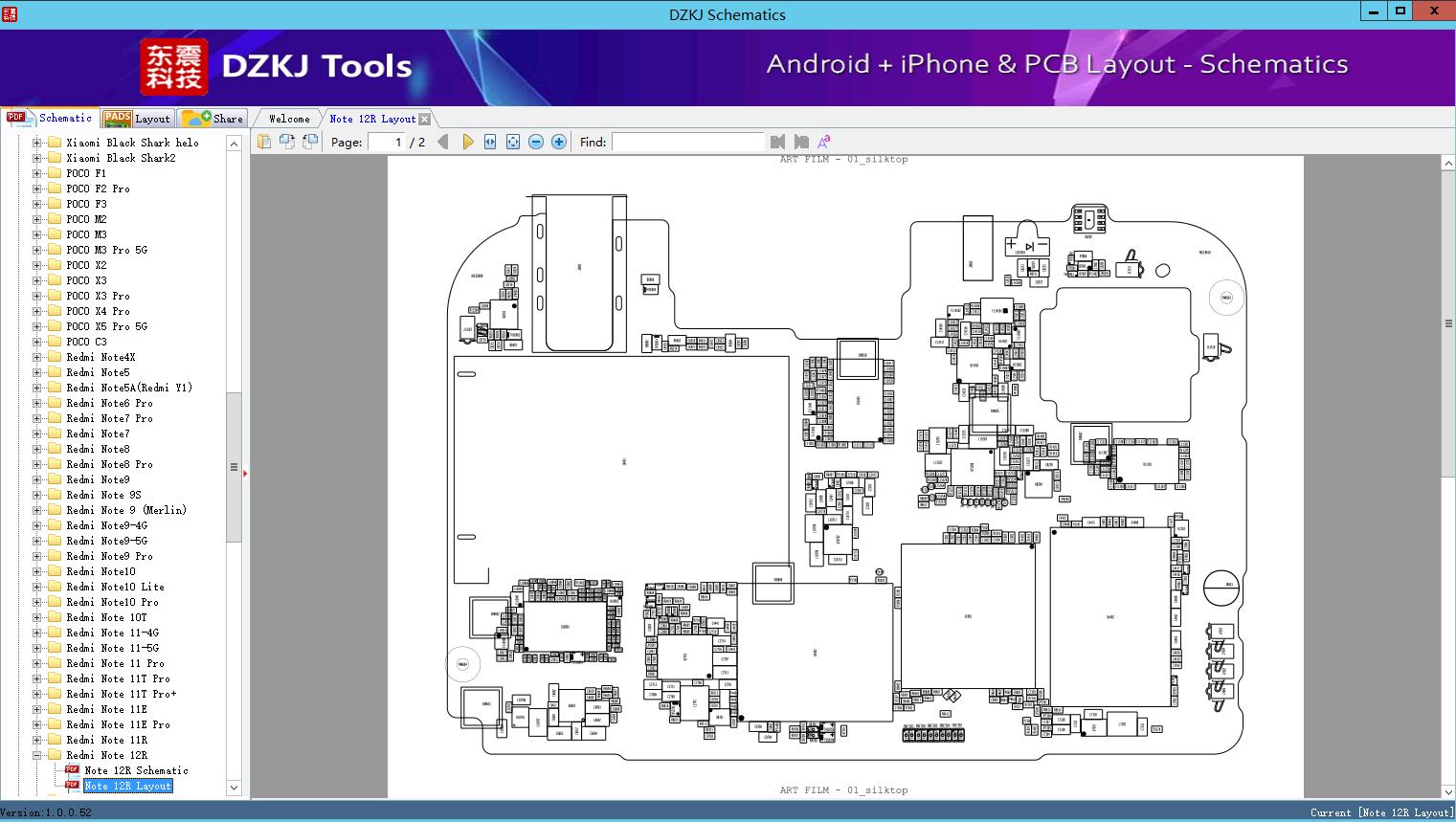Select Redmi Note5A(Redmi Y1) entry

coord(129,388)
